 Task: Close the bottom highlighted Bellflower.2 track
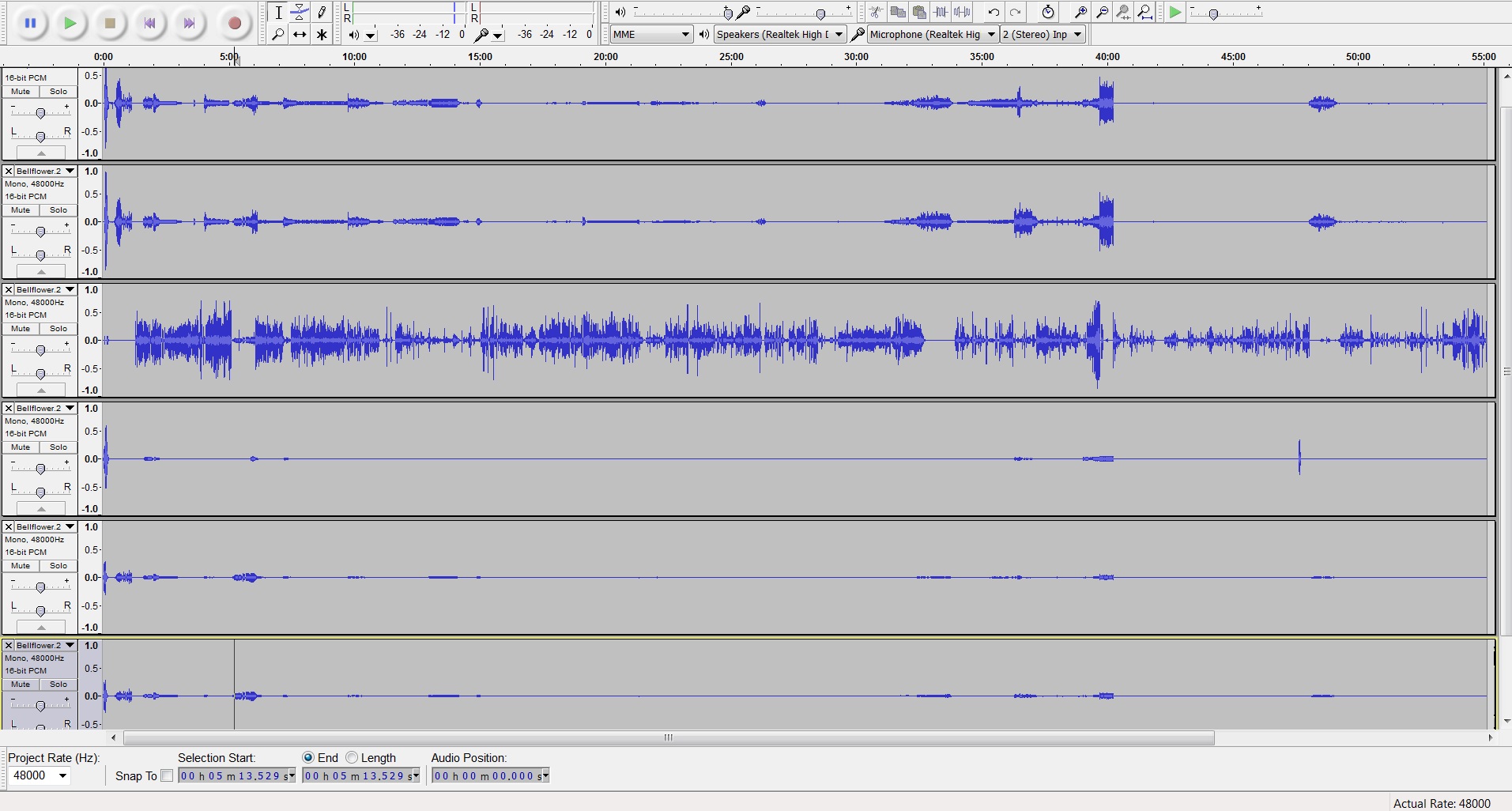coord(9,645)
